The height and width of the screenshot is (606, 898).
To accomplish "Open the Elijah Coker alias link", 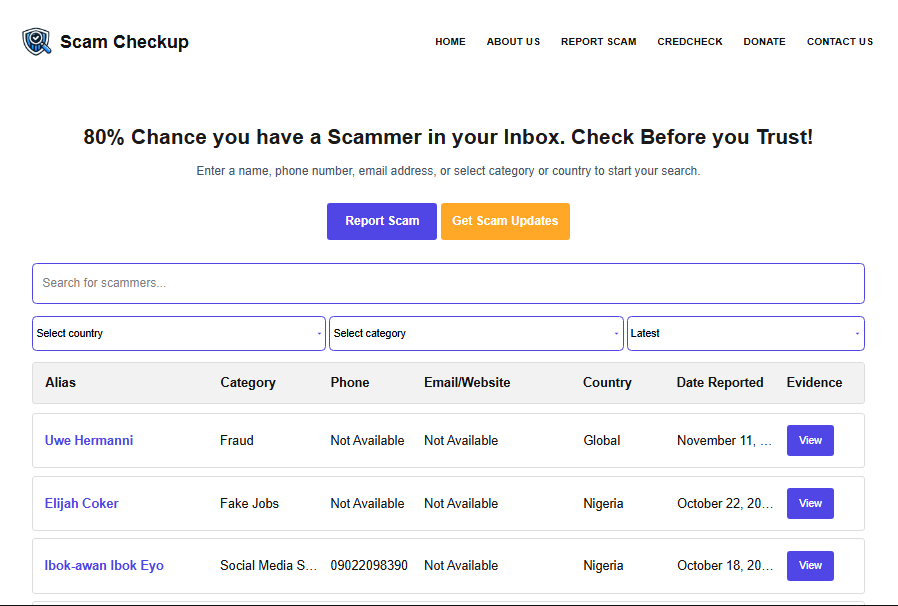I will [81, 503].
